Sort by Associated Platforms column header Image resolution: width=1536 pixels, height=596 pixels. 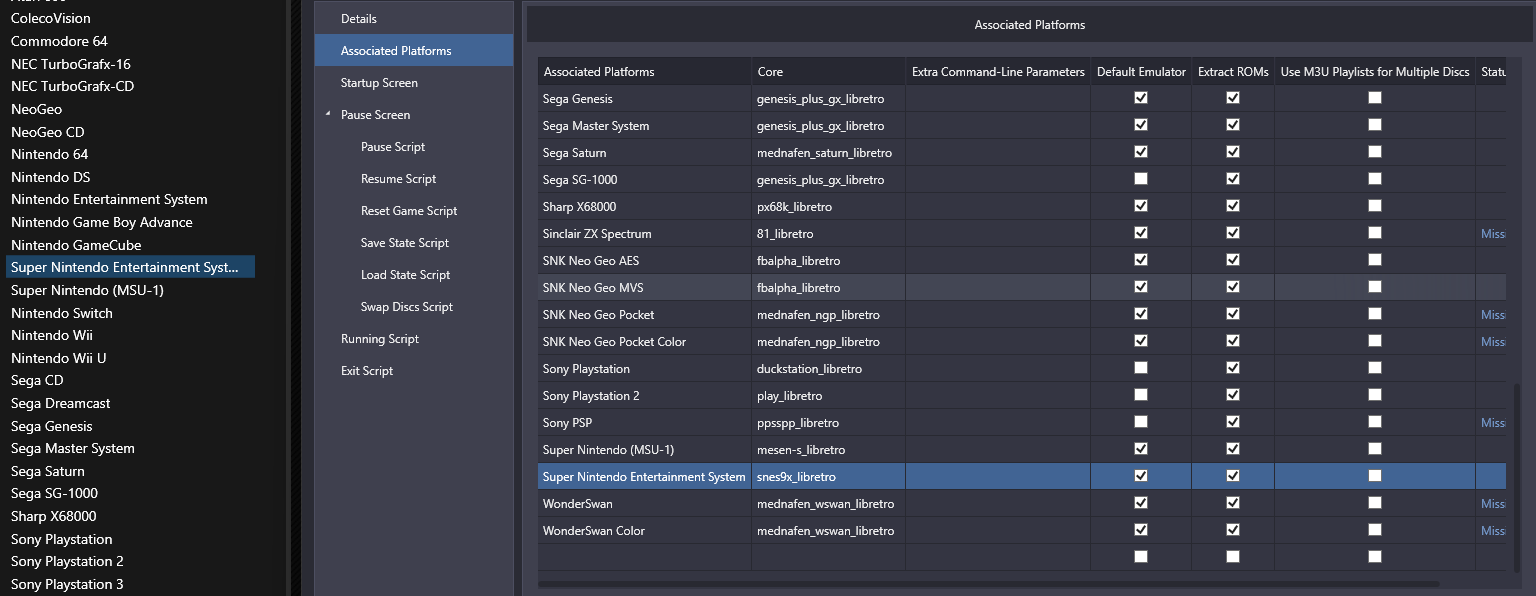pos(645,72)
